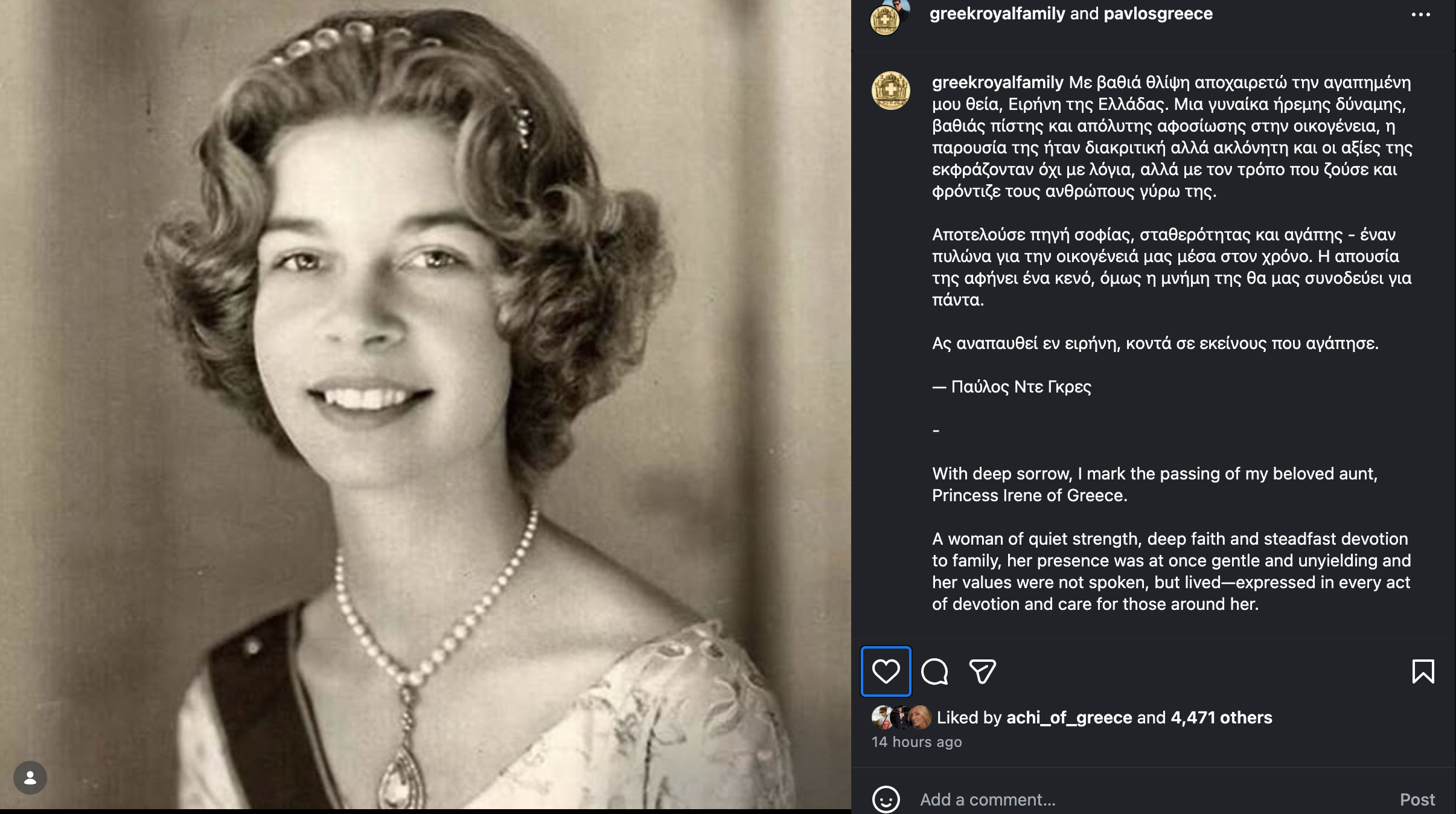Click greekroyalfamily username in caption
The width and height of the screenshot is (1456, 814).
tap(997, 82)
